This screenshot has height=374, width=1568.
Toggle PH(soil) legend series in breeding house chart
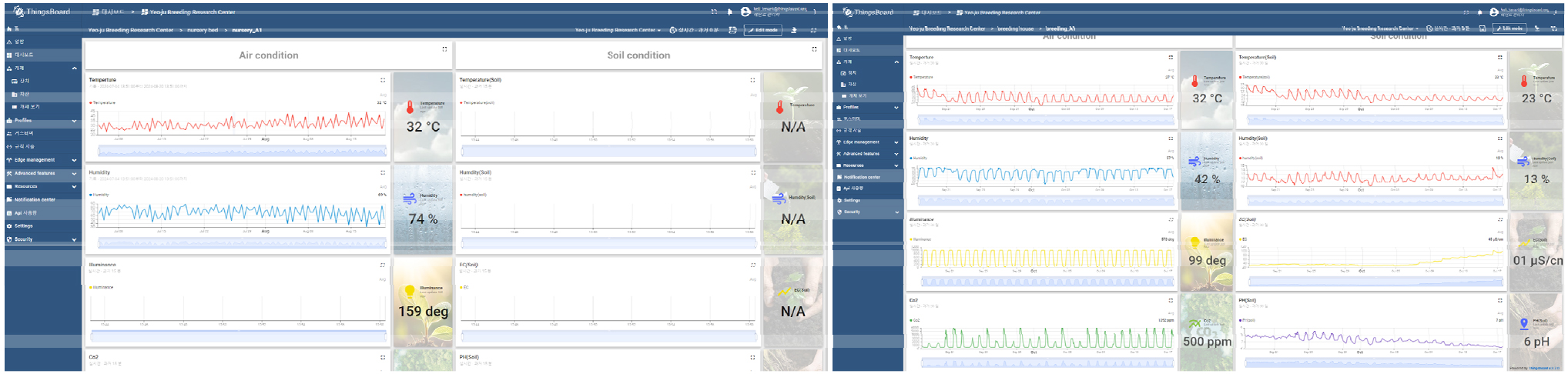[1246, 320]
